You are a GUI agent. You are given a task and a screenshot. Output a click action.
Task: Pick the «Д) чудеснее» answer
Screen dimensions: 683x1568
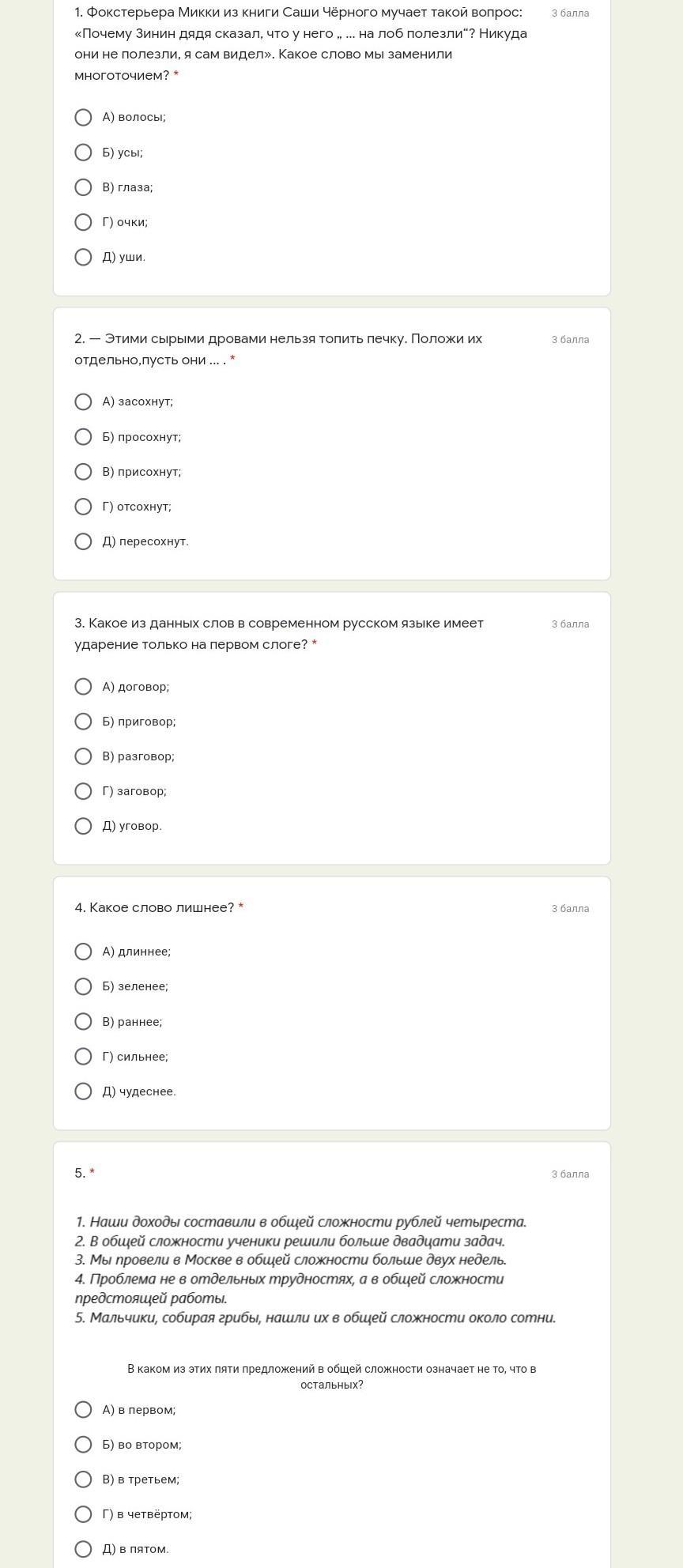pyautogui.click(x=83, y=1091)
